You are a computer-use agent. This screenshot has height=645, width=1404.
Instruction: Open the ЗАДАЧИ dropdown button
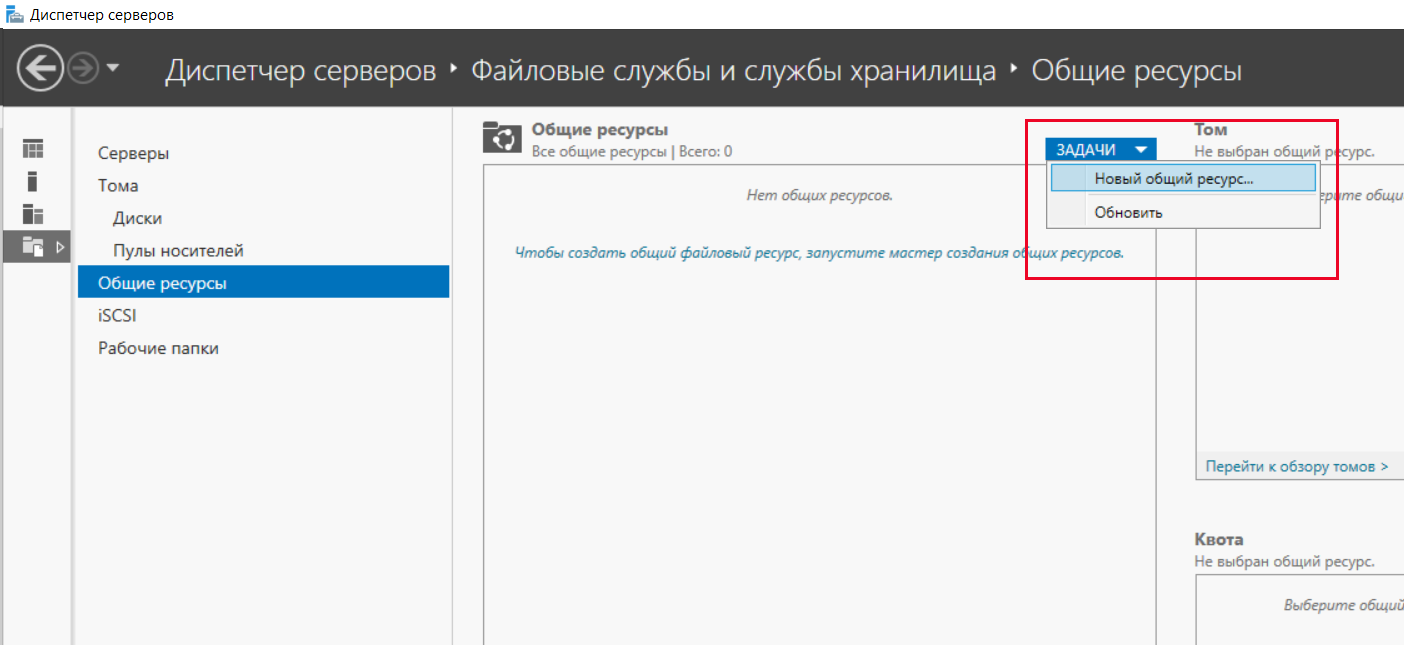(x=1101, y=149)
